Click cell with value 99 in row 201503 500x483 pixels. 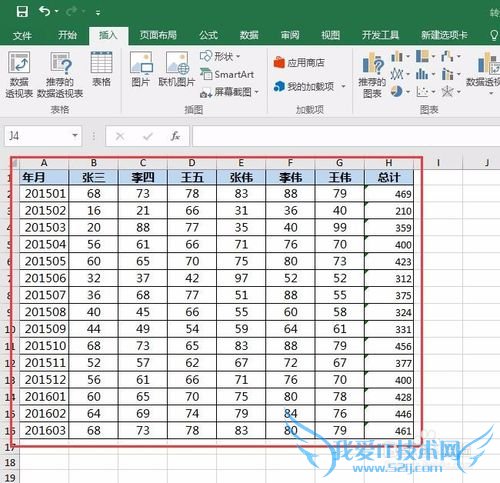tap(340, 227)
